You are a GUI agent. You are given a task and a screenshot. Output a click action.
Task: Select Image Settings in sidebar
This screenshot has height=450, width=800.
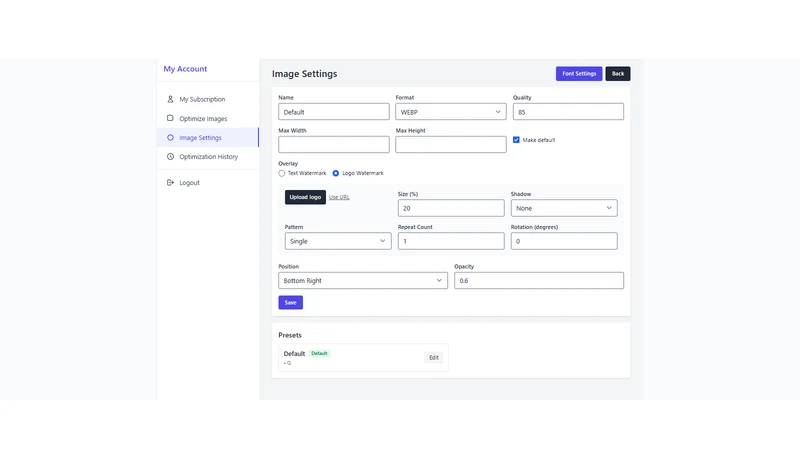pyautogui.click(x=208, y=137)
